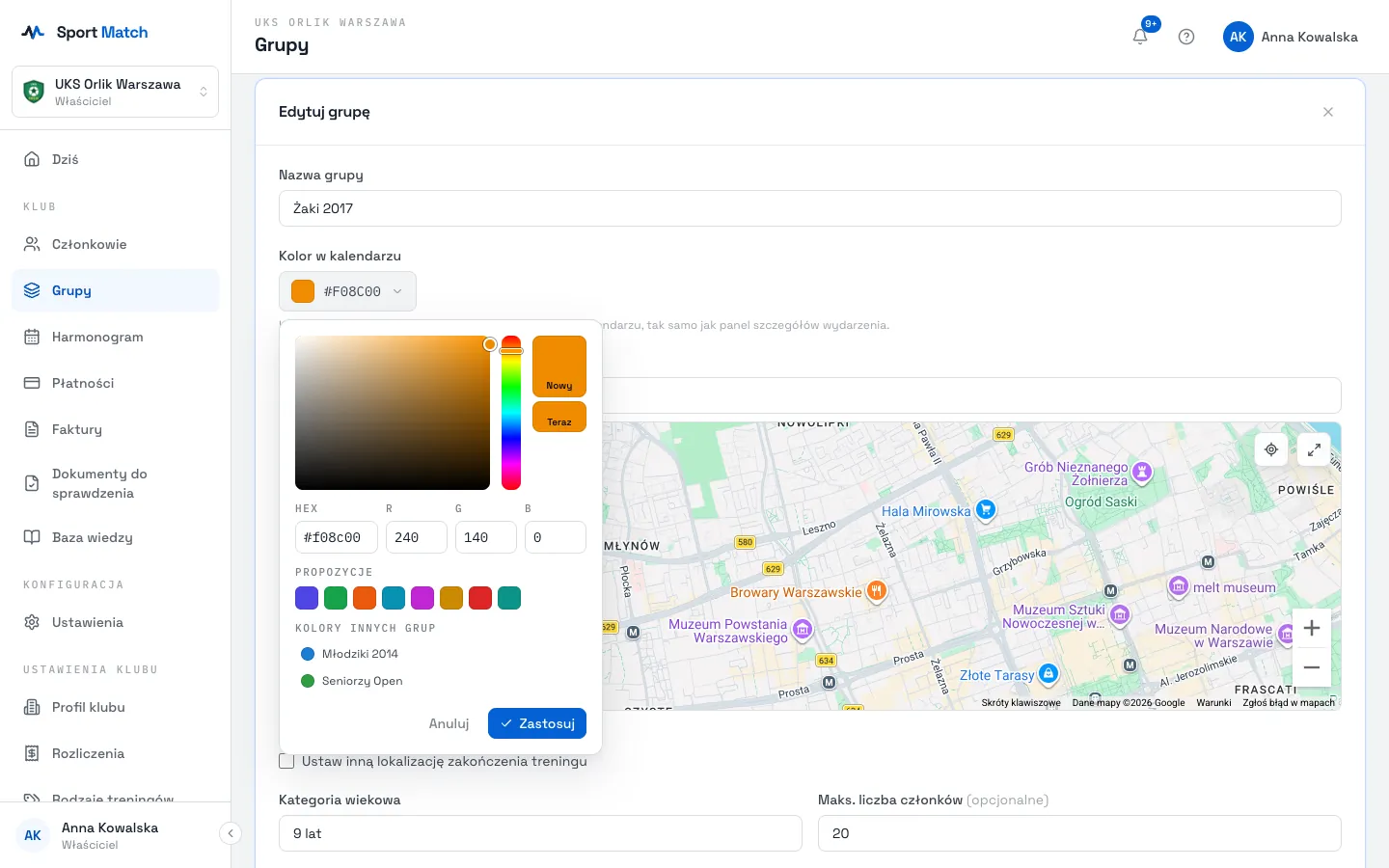Click the Maks. liczba członków field
1389x868 pixels.
pyautogui.click(x=1079, y=833)
